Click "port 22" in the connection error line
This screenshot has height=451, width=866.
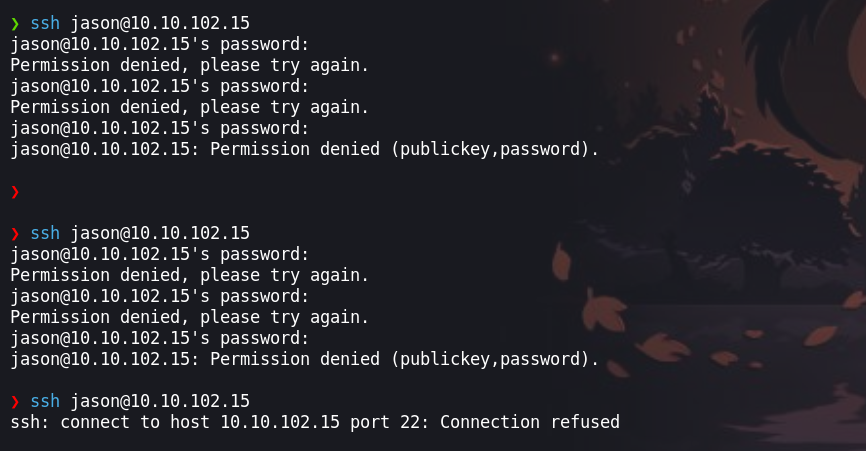(x=385, y=422)
